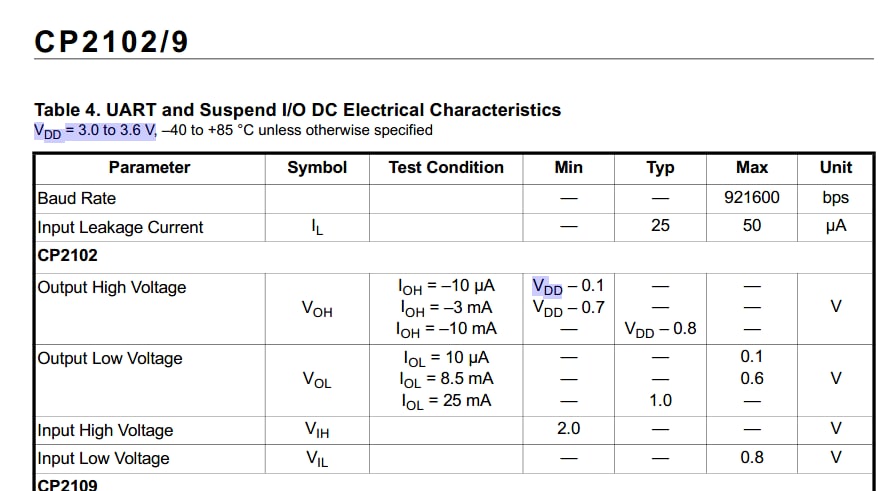The height and width of the screenshot is (491, 895).
Task: Click the VOH symbol cell
Action: [317, 309]
